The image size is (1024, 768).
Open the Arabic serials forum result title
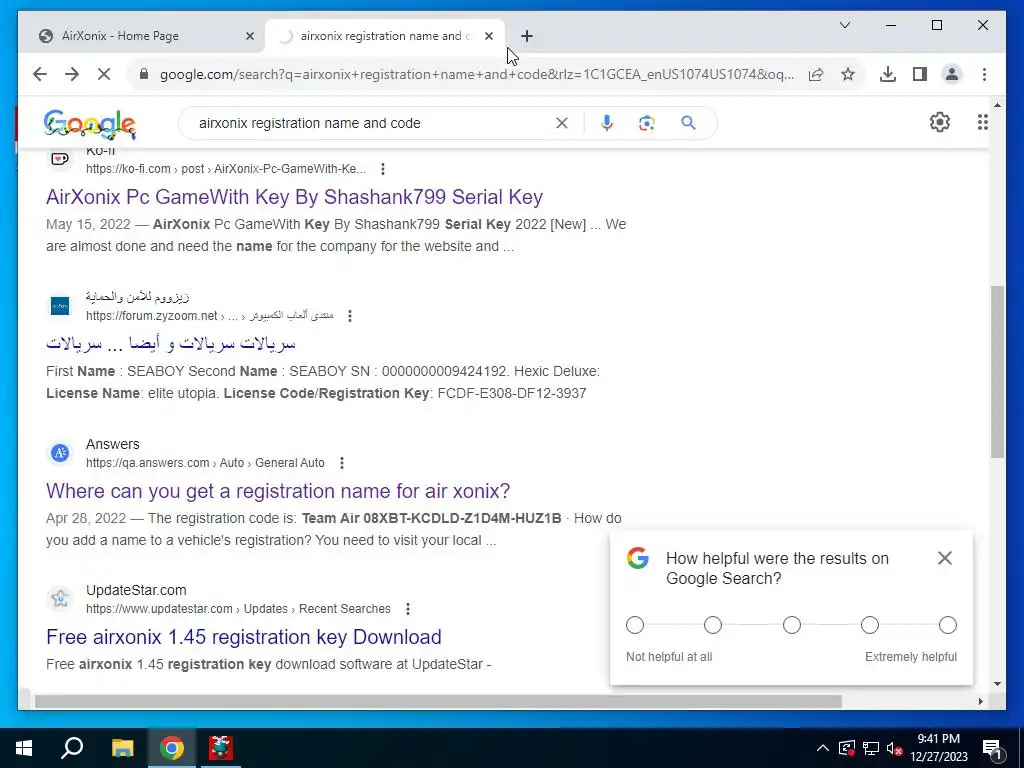tap(171, 344)
